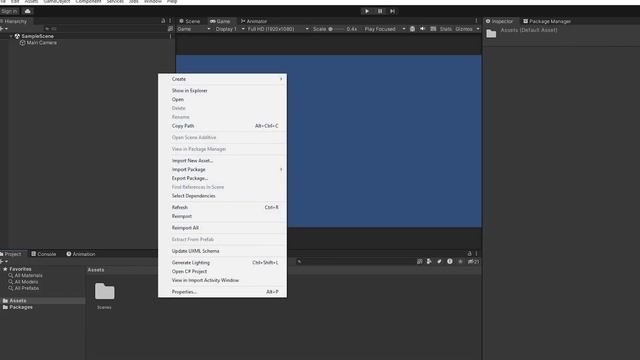Choose Open from the context menu

coord(222,100)
